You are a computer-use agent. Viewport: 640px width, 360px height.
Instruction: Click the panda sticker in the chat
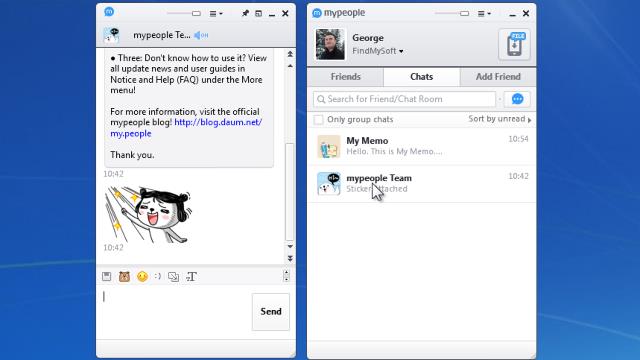tap(148, 214)
